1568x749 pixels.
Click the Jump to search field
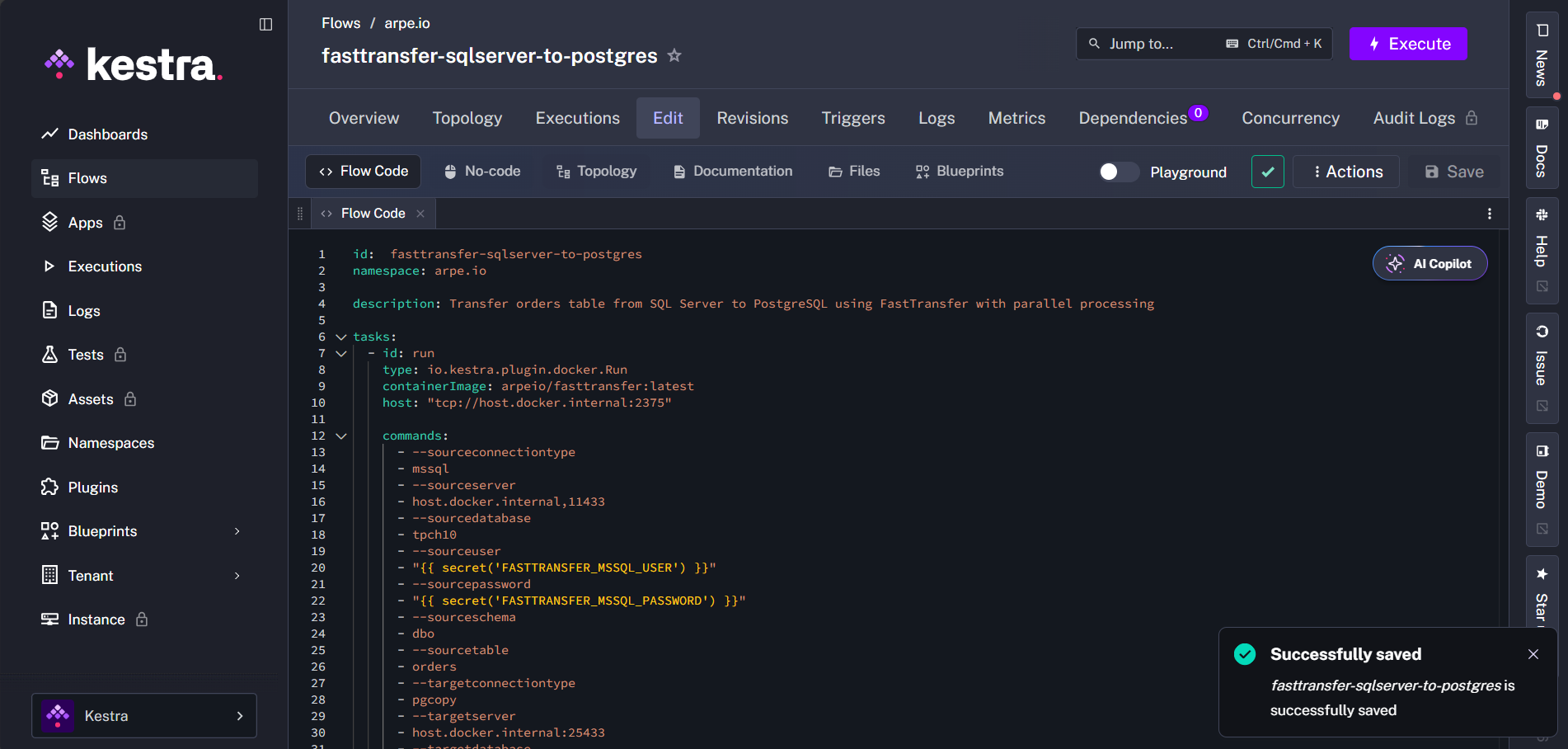[1154, 43]
